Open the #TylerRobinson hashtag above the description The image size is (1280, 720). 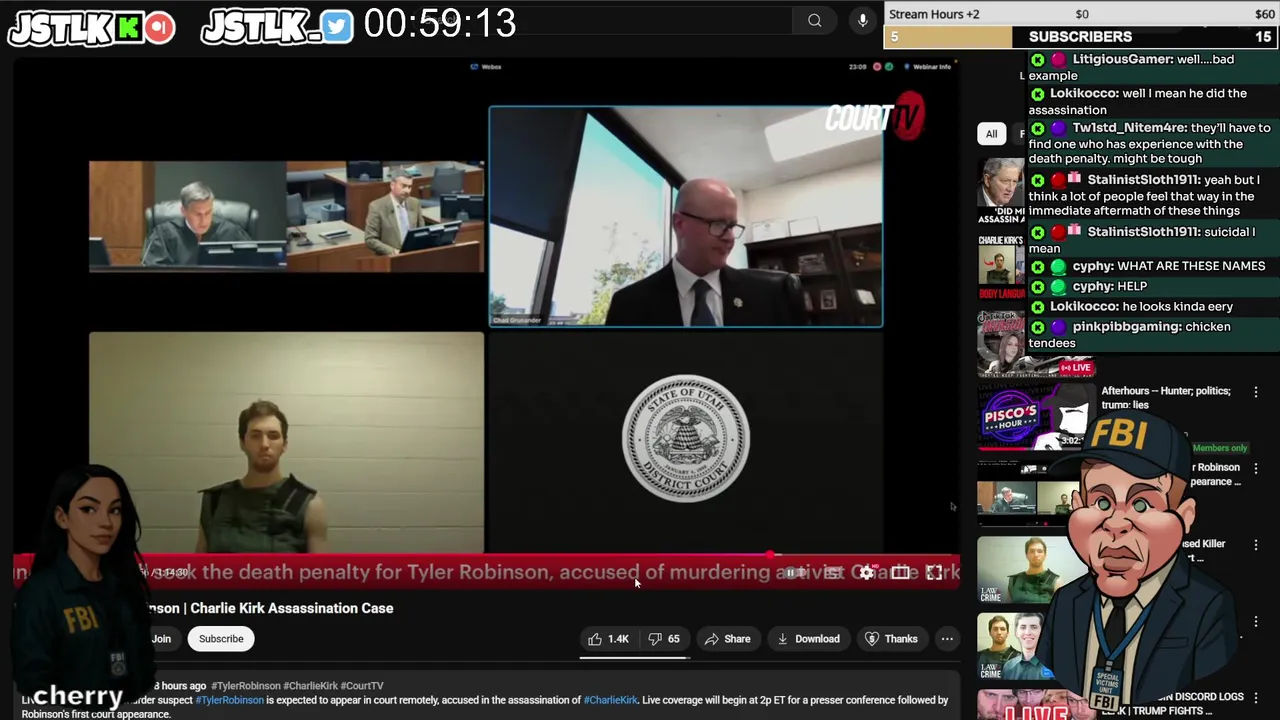click(x=245, y=686)
